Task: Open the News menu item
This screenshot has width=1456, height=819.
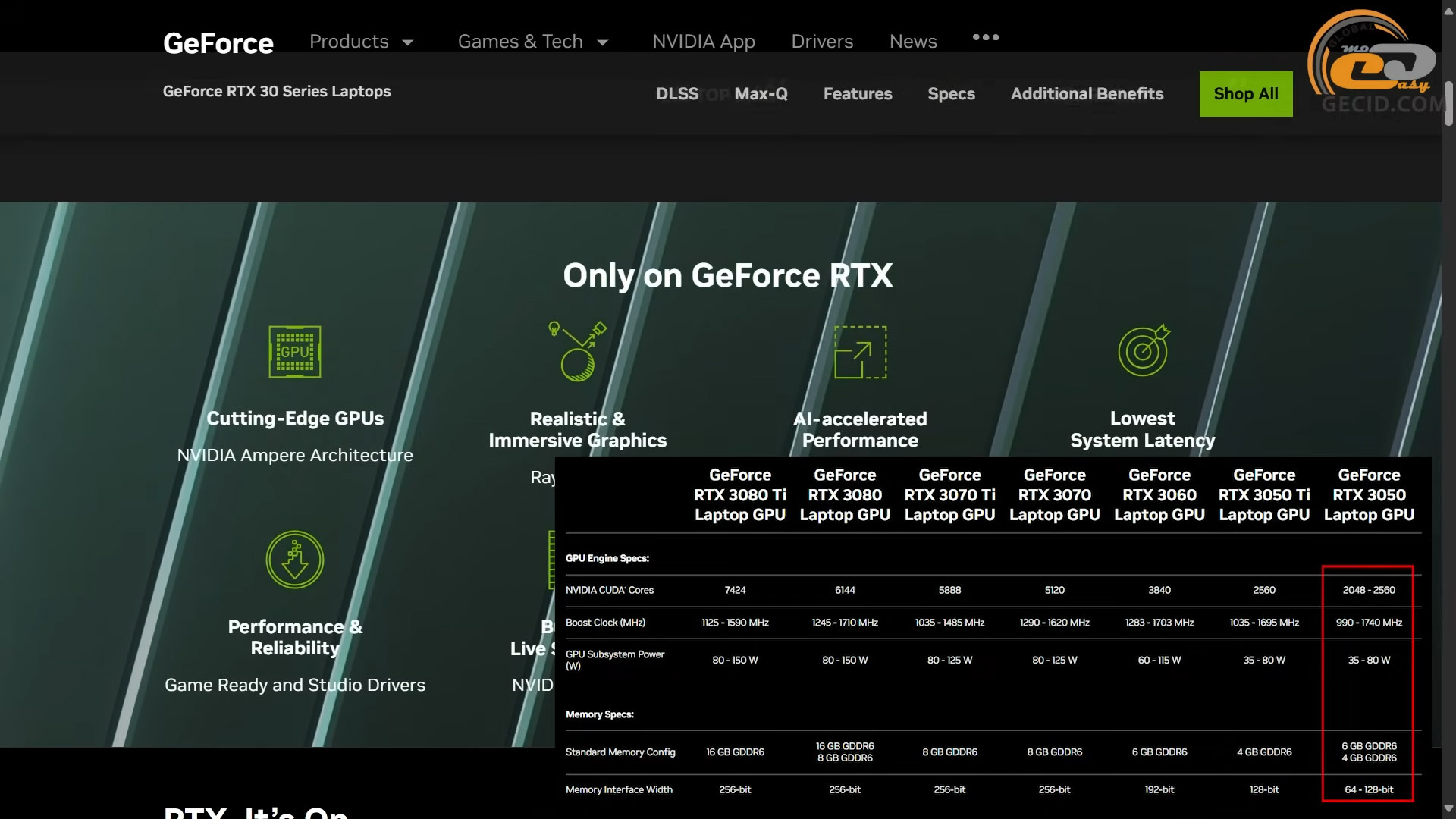Action: coord(913,42)
